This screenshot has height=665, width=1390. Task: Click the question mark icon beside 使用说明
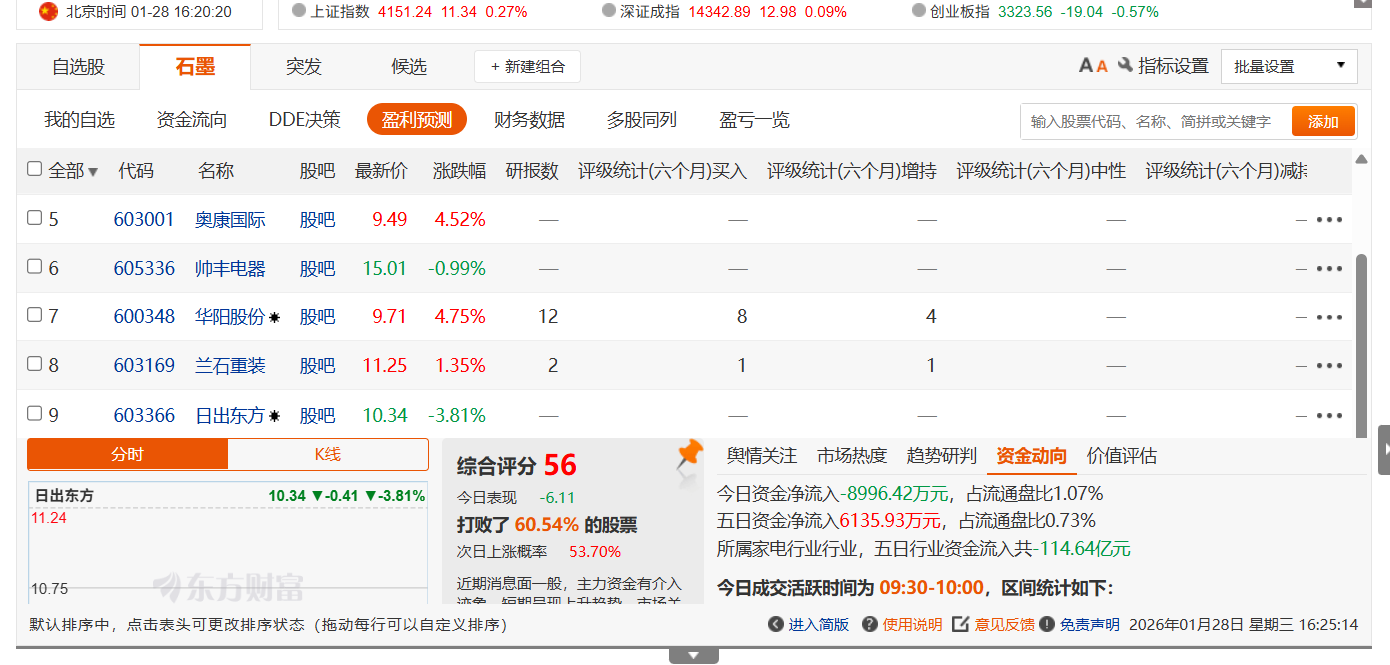(870, 624)
